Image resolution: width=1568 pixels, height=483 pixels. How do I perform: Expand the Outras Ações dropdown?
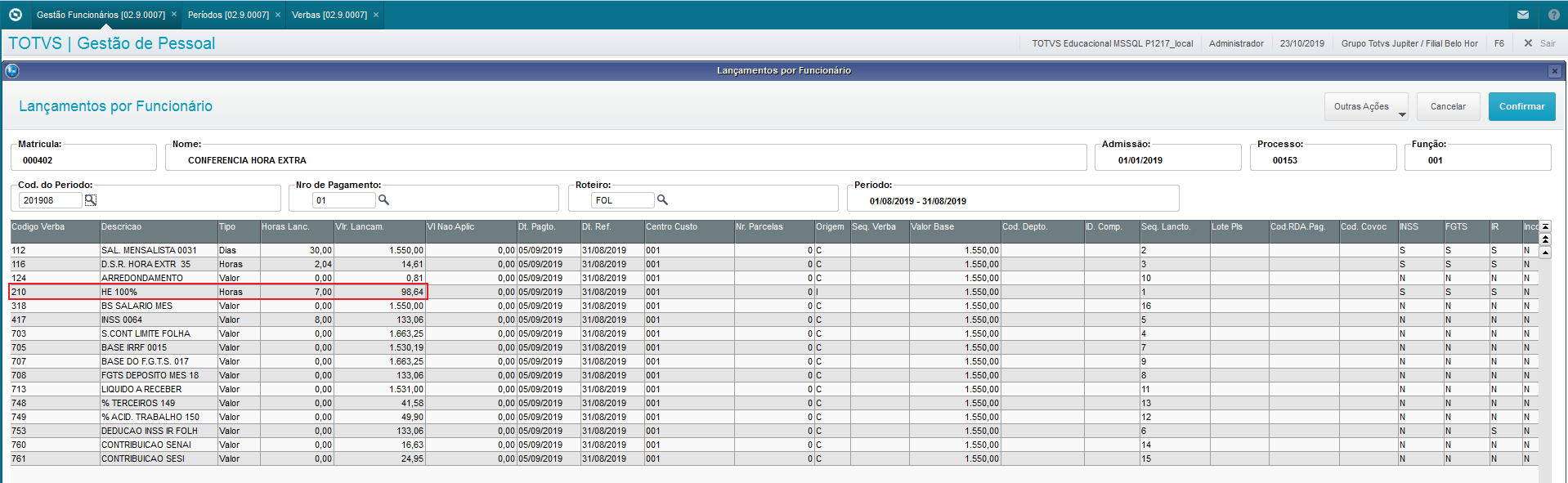click(1366, 106)
